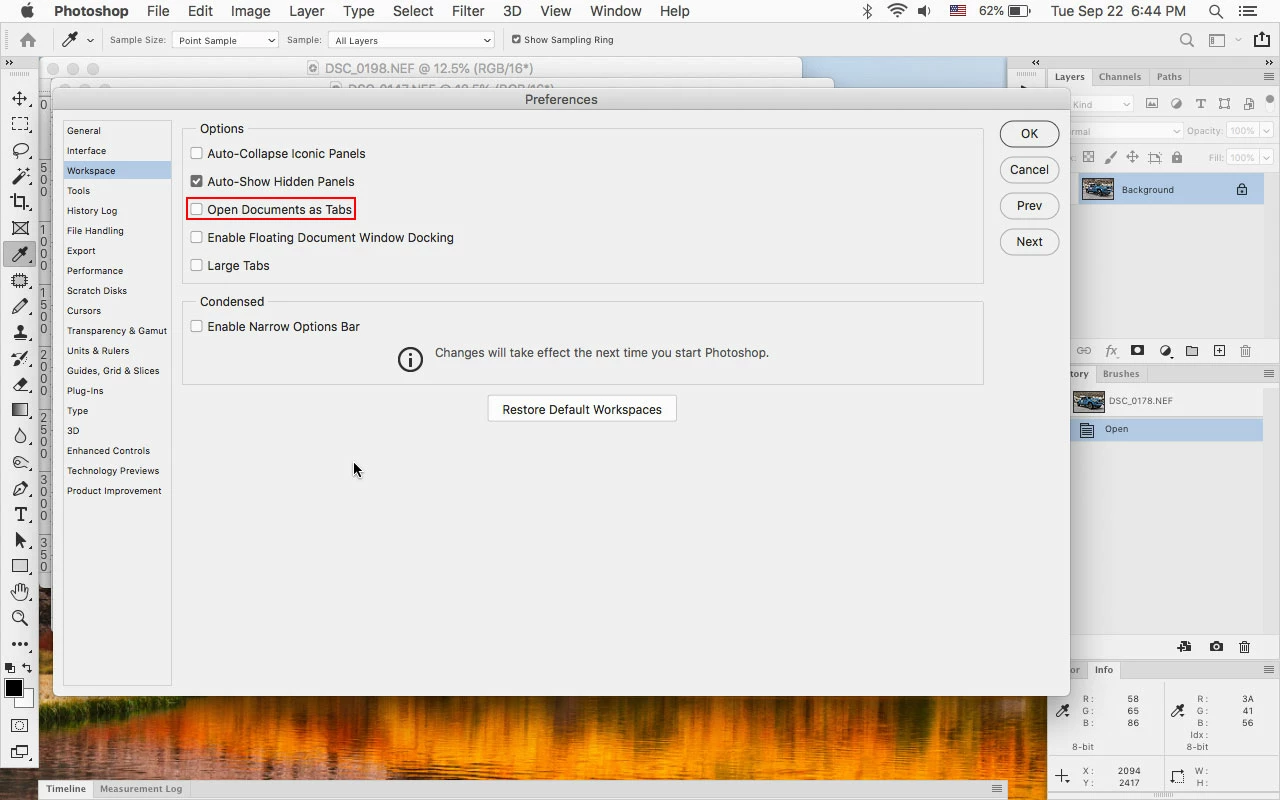Open the Info panel flyout menu
The height and width of the screenshot is (800, 1280).
pyautogui.click(x=1268, y=669)
